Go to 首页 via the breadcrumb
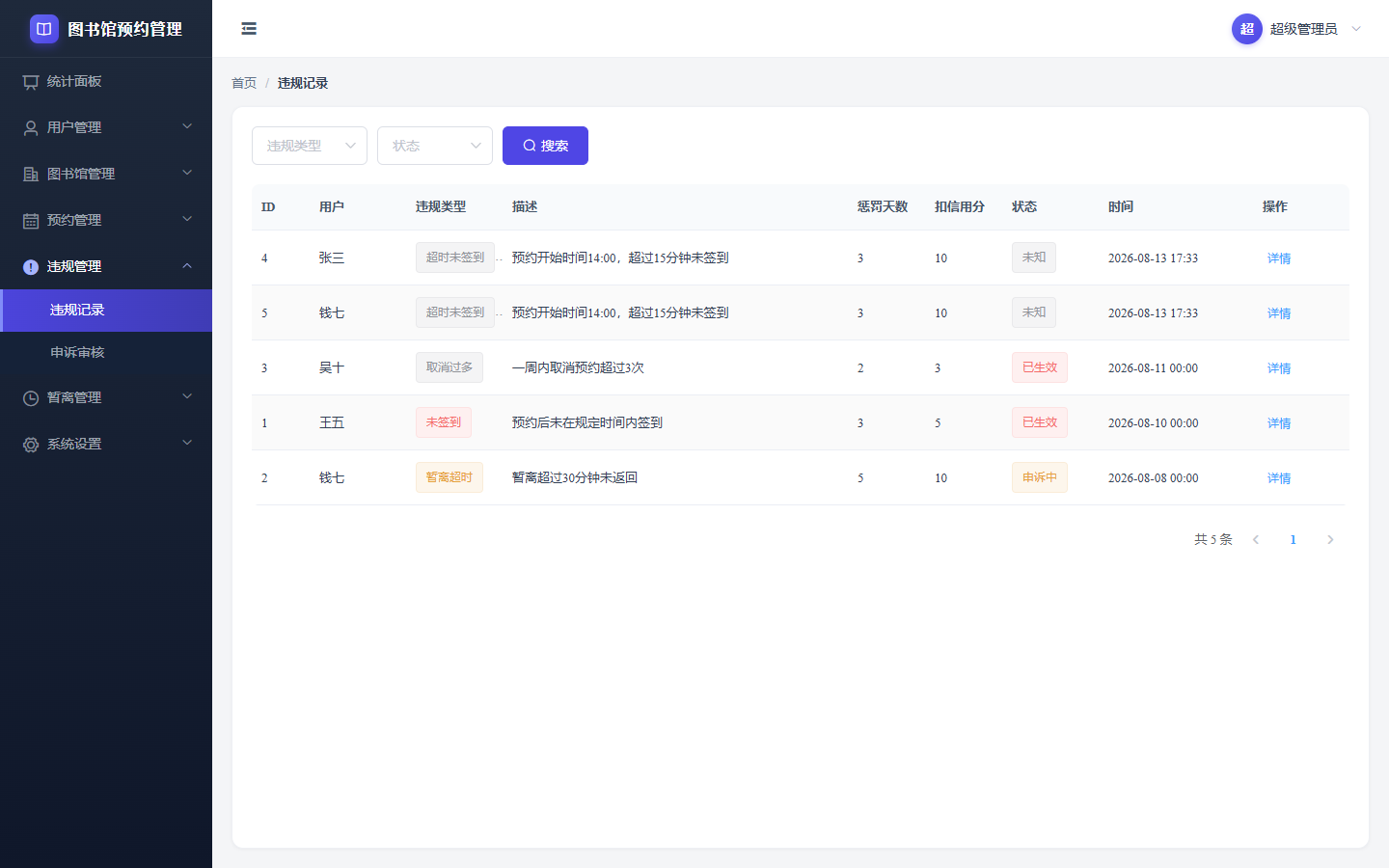Image resolution: width=1389 pixels, height=868 pixels. [244, 83]
